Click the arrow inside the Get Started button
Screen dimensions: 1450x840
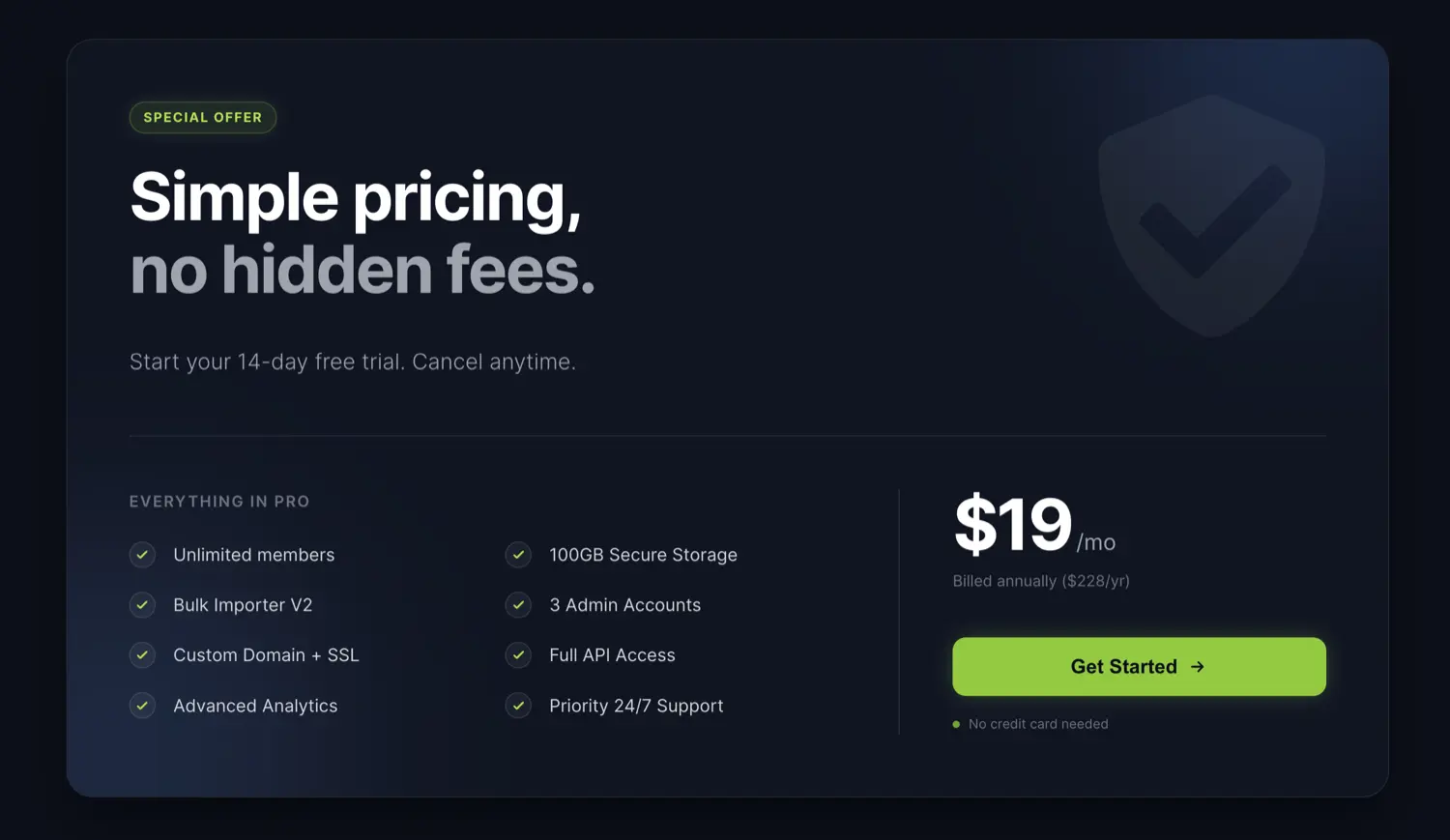1199,666
